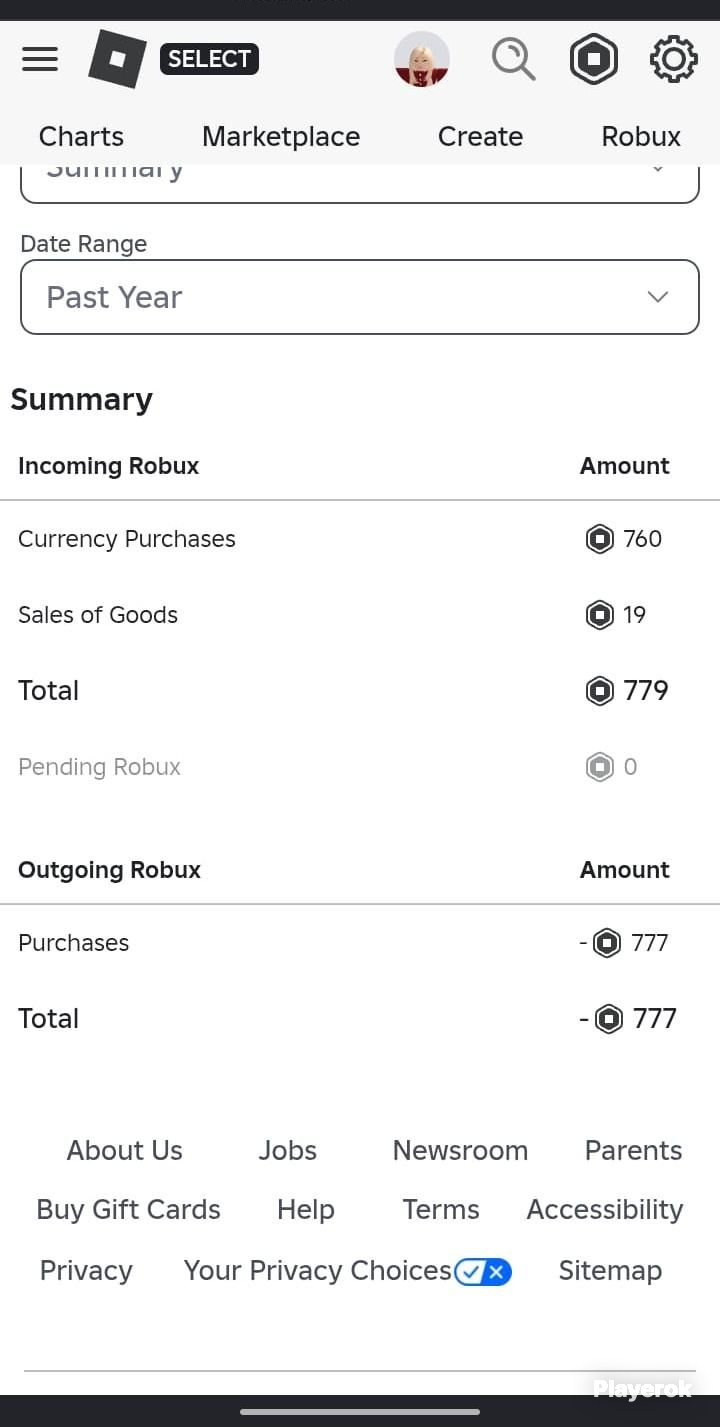The height and width of the screenshot is (1427, 720).
Task: Switch to the Charts tab
Action: point(81,136)
